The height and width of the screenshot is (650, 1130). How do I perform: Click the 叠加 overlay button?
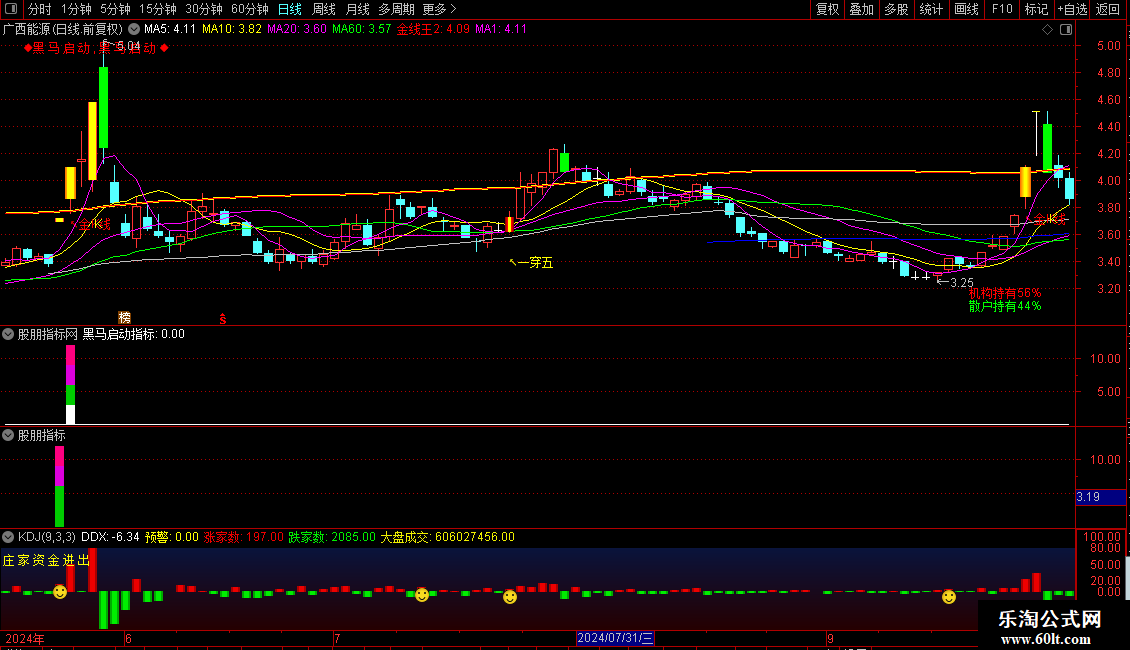coord(862,9)
